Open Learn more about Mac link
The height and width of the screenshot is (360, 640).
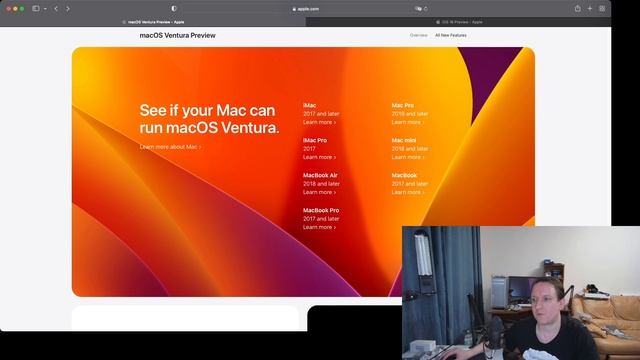point(170,147)
